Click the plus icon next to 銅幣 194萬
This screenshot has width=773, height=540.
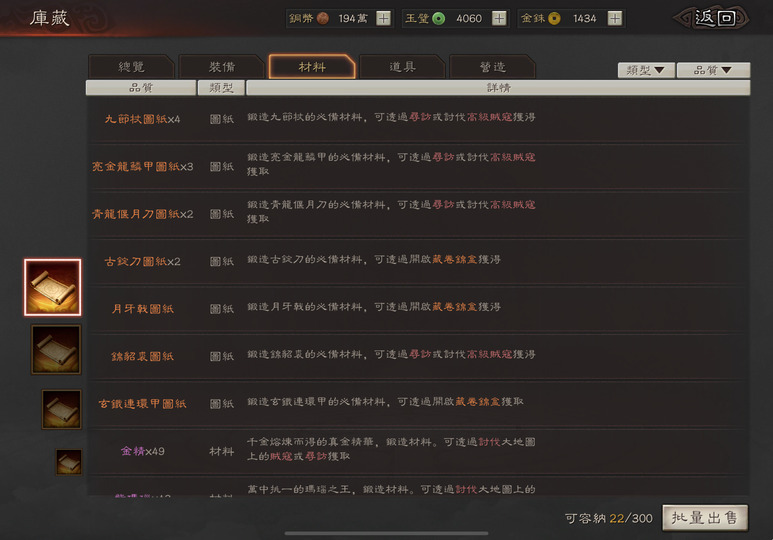tap(383, 18)
